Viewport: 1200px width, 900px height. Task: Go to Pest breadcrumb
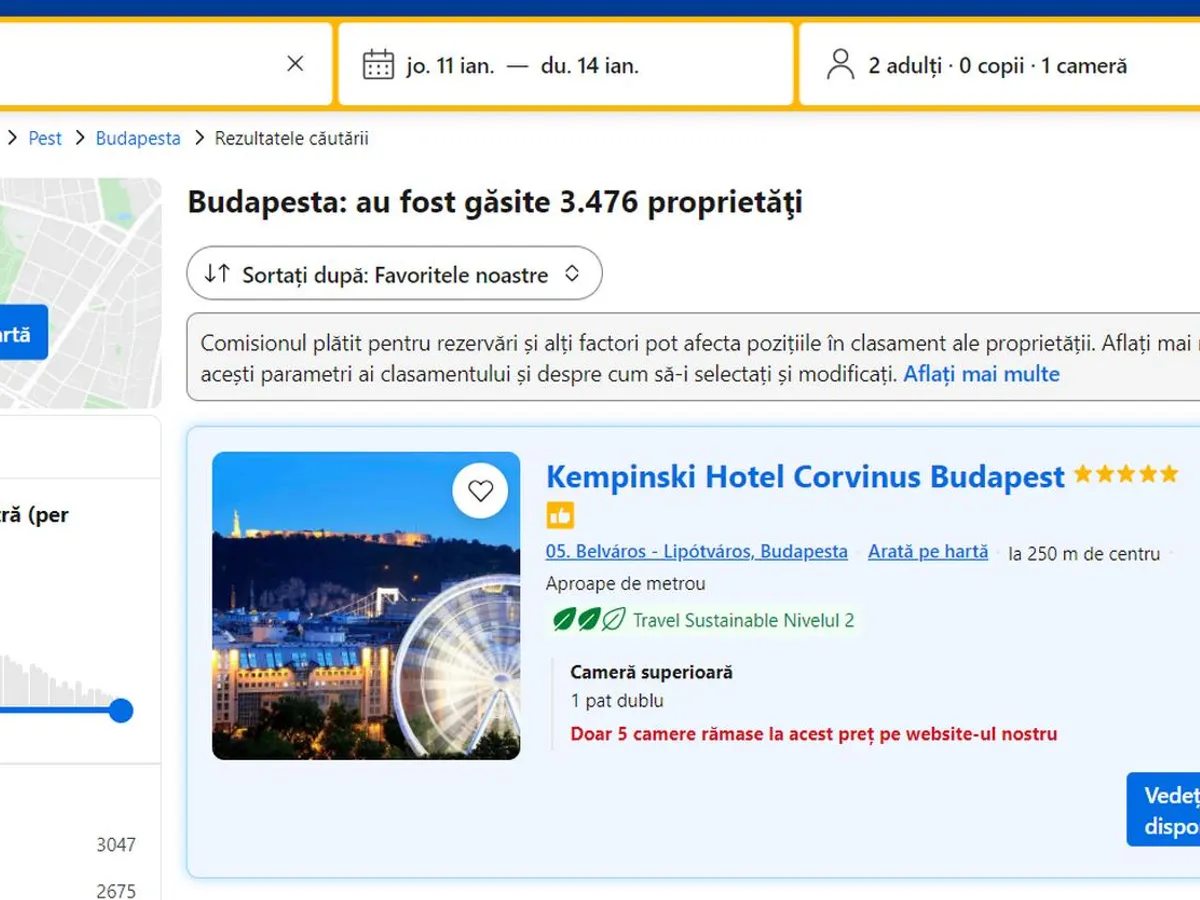(x=45, y=138)
